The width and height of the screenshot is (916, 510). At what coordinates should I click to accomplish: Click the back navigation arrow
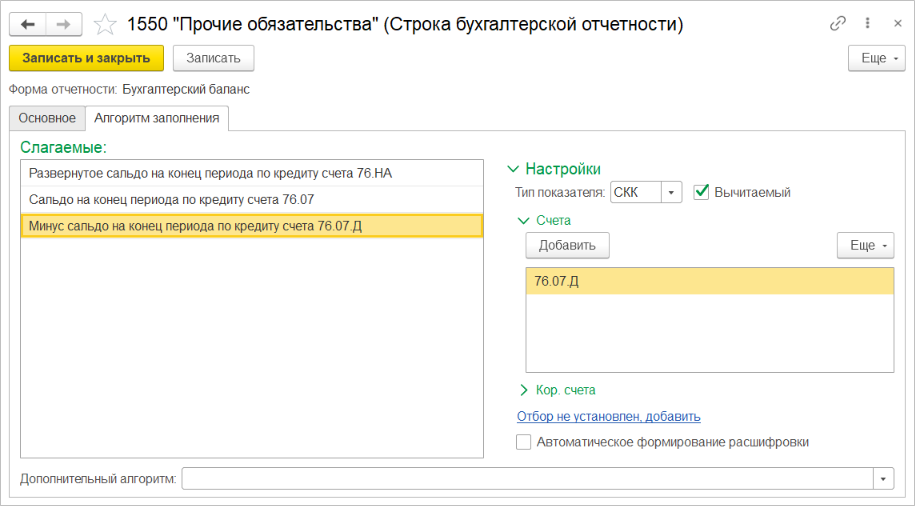pos(27,24)
